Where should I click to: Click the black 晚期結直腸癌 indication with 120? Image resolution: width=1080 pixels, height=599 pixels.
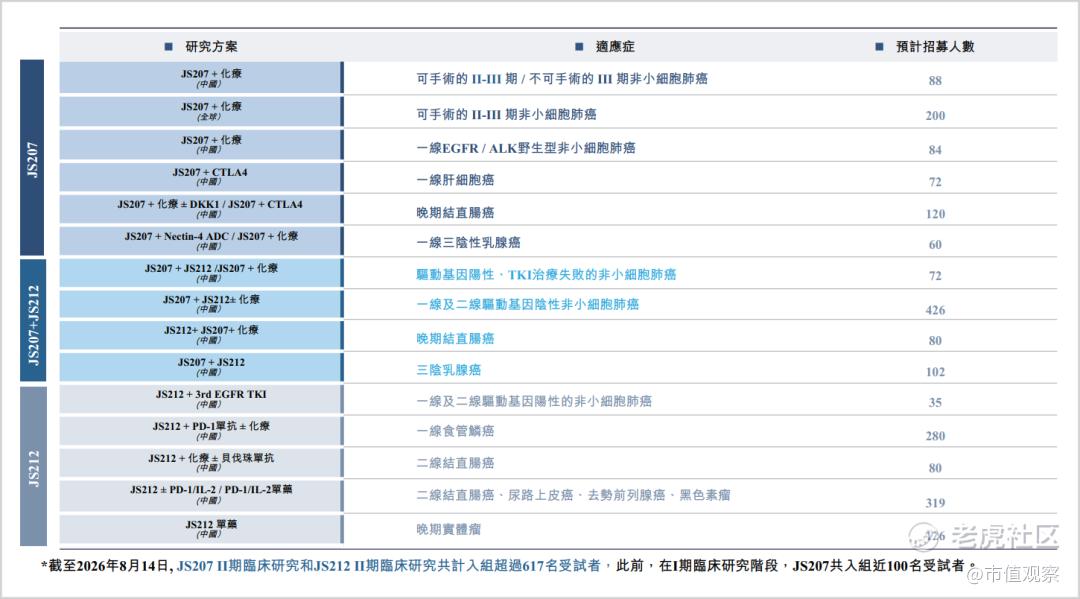pyautogui.click(x=455, y=212)
